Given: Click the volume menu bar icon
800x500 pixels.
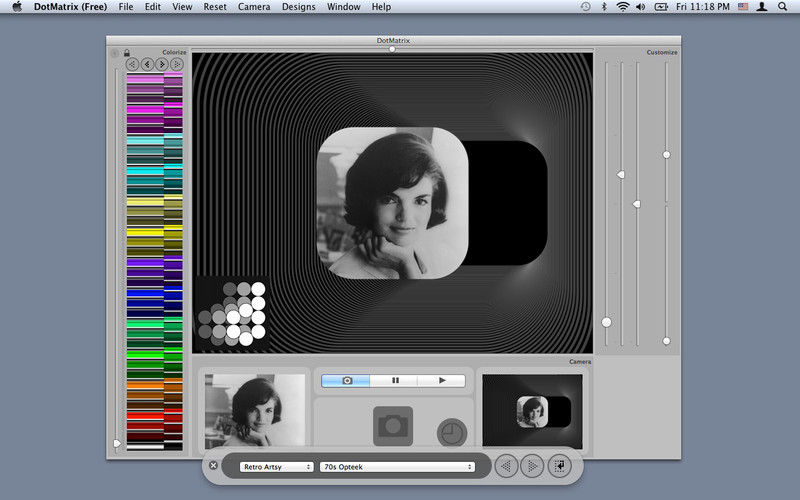Looking at the screenshot, I should click(641, 7).
